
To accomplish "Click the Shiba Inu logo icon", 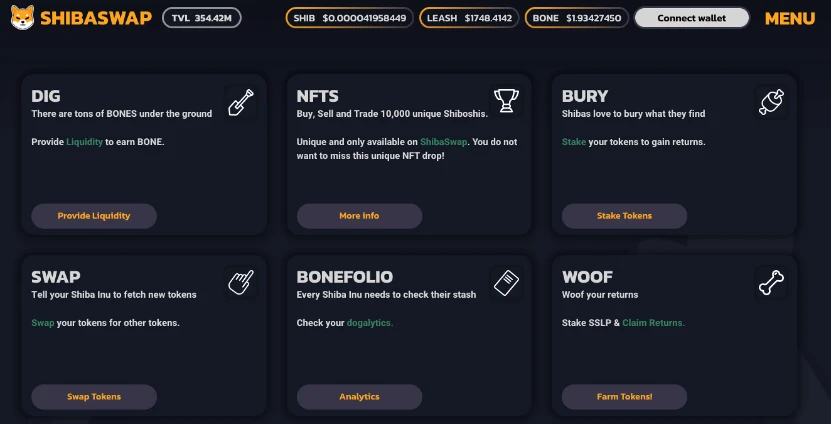I will point(20,18).
